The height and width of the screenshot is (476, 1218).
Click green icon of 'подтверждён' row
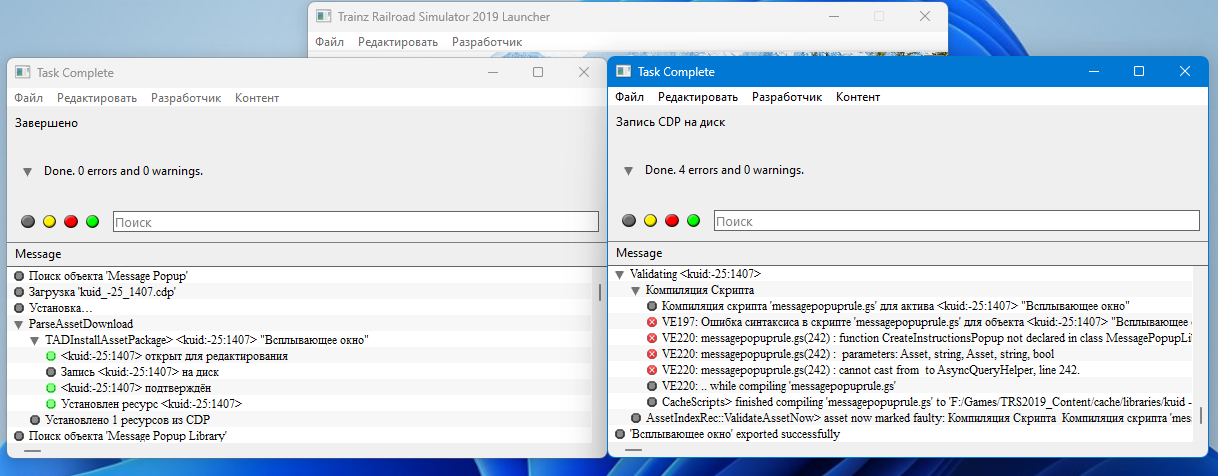pos(52,388)
